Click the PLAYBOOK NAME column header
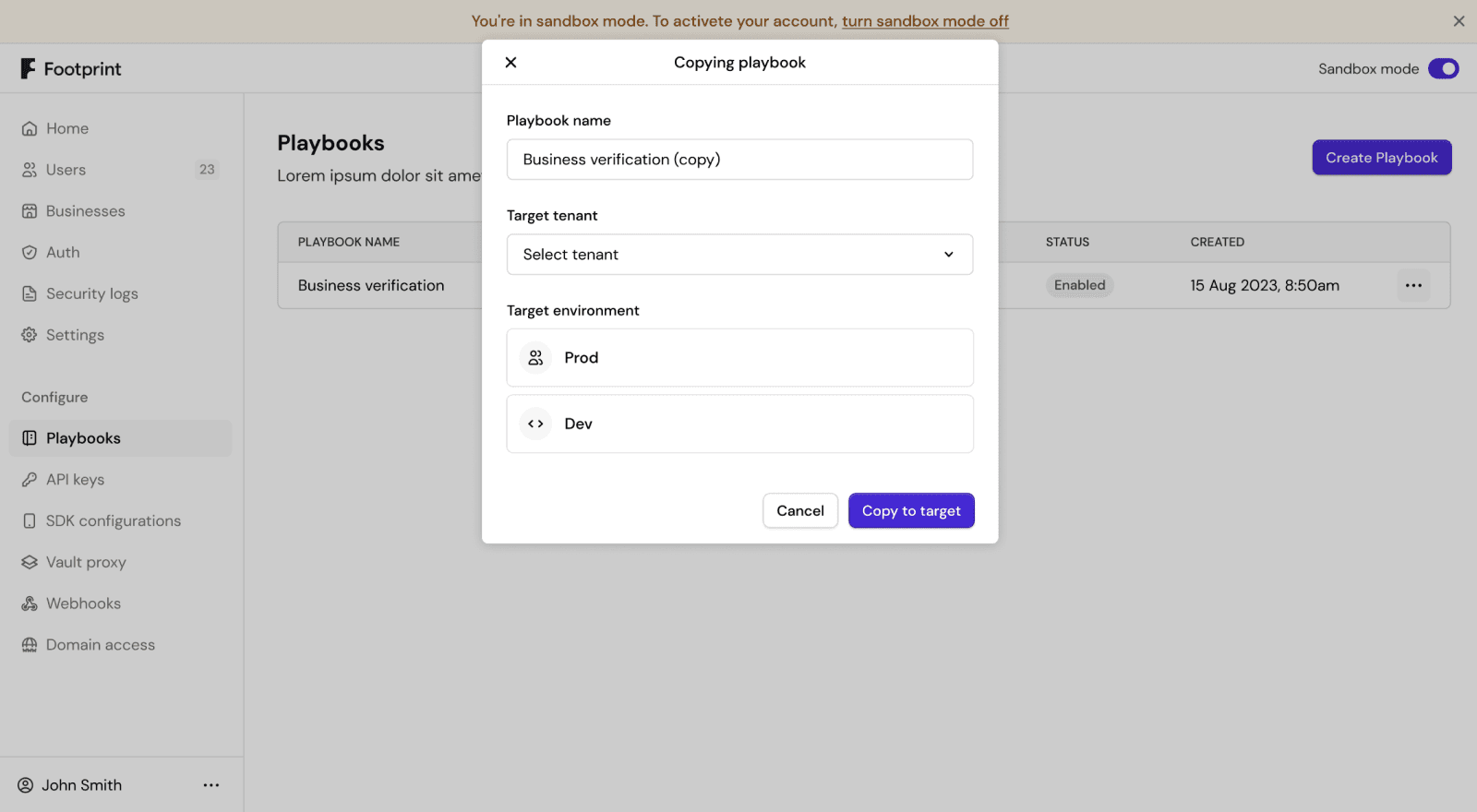The image size is (1477, 812). click(349, 242)
